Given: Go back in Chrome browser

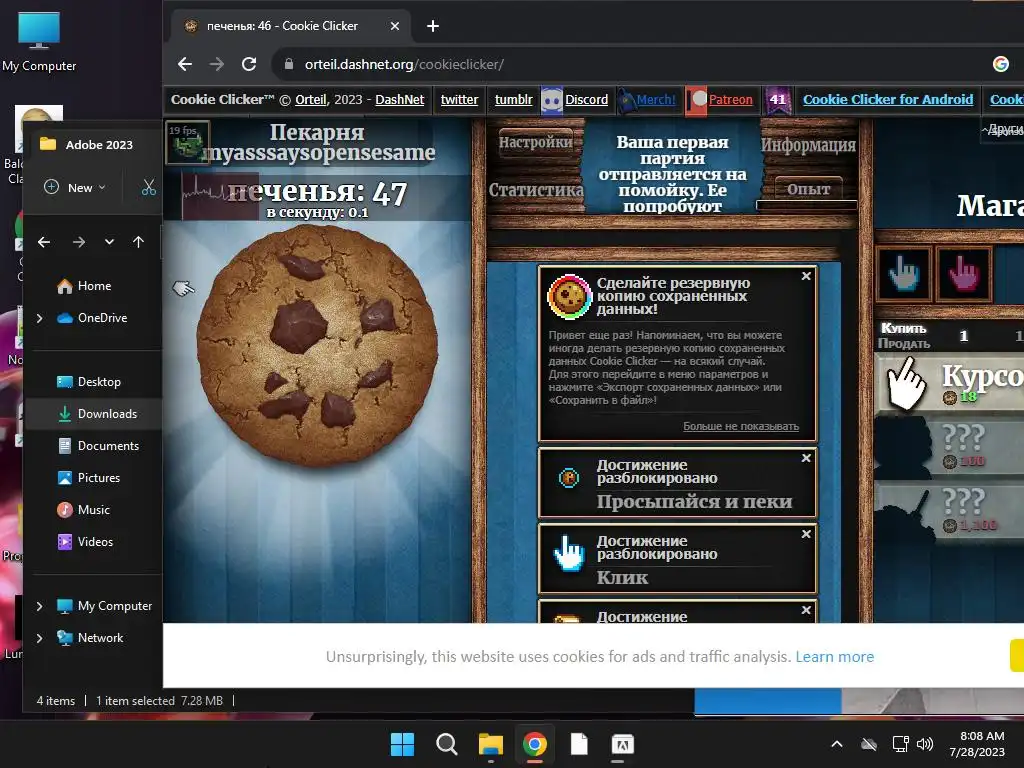Looking at the screenshot, I should tap(185, 64).
